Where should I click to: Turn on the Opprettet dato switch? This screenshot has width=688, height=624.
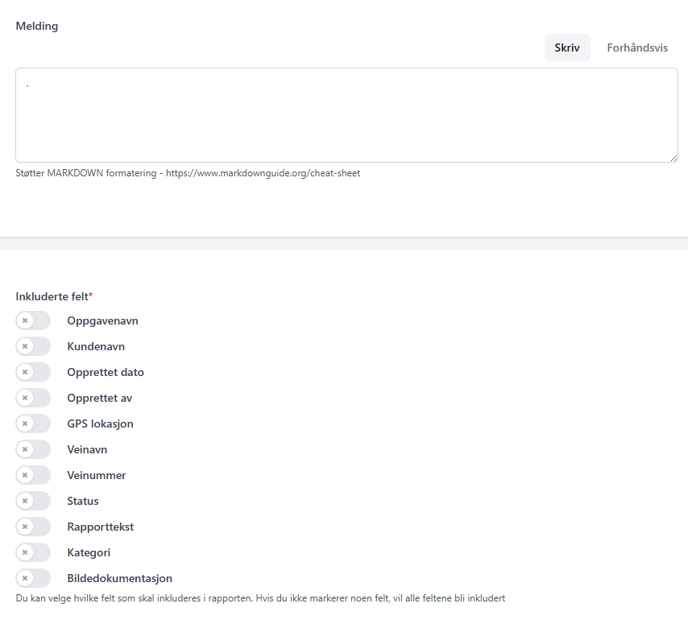click(33, 372)
